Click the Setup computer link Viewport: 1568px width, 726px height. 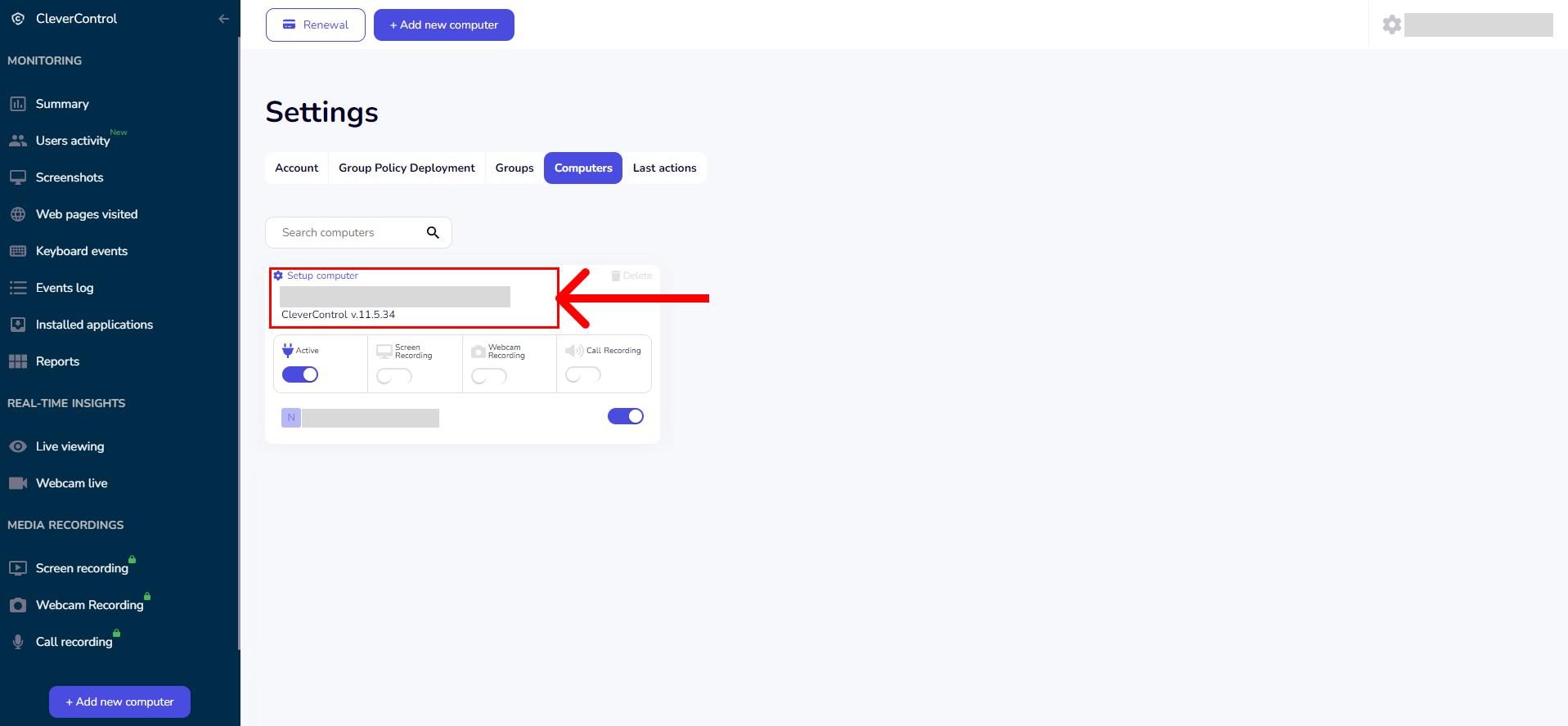click(x=322, y=276)
